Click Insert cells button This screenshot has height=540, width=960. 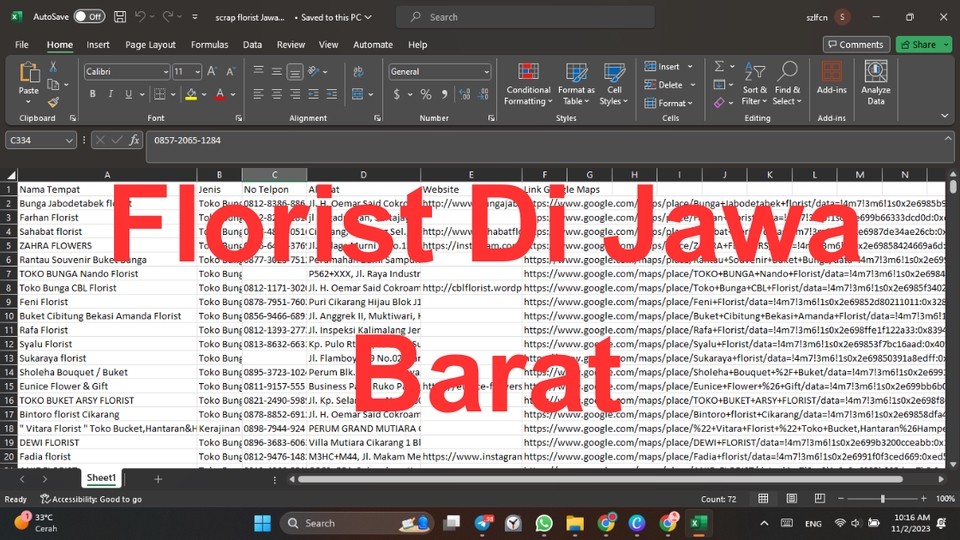(x=662, y=66)
